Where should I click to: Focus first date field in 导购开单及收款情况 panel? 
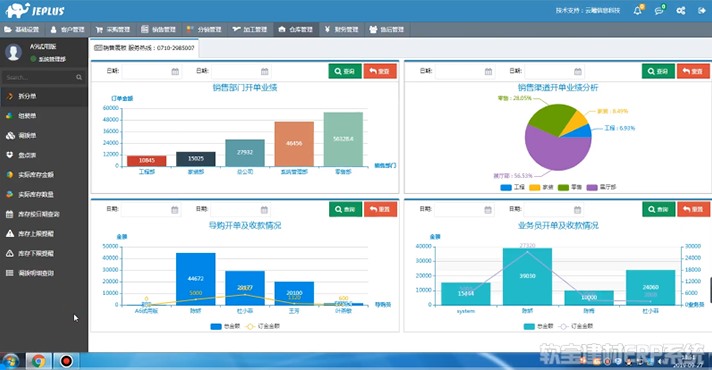pos(151,209)
